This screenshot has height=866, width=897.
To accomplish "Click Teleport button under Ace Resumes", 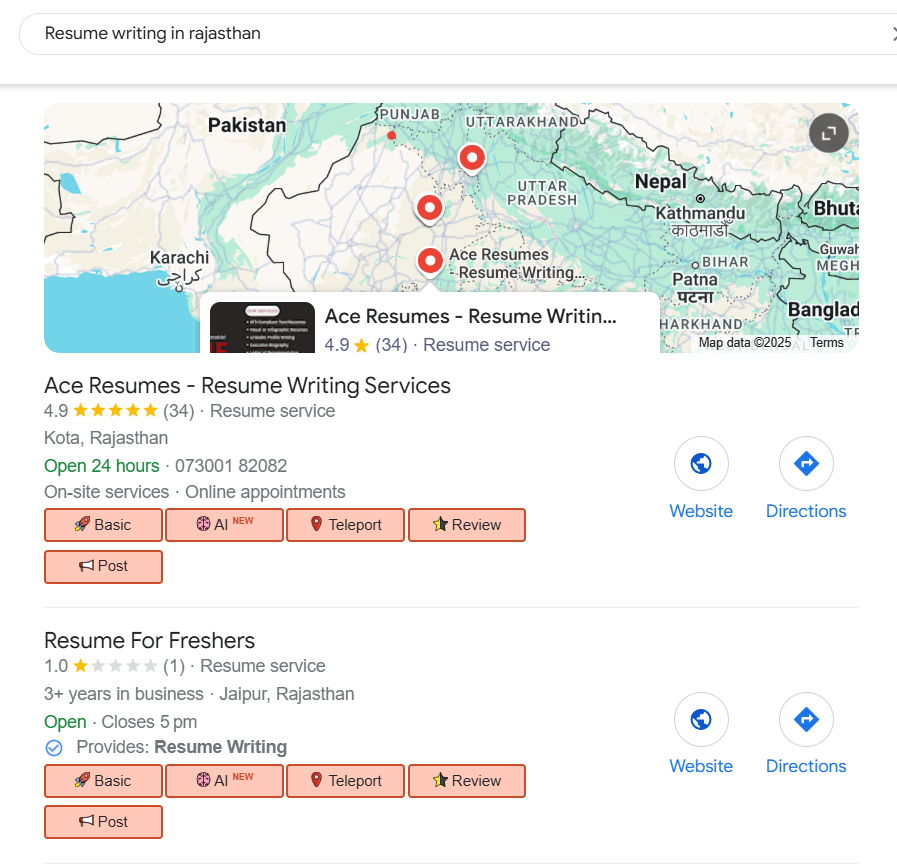I will pyautogui.click(x=346, y=525).
